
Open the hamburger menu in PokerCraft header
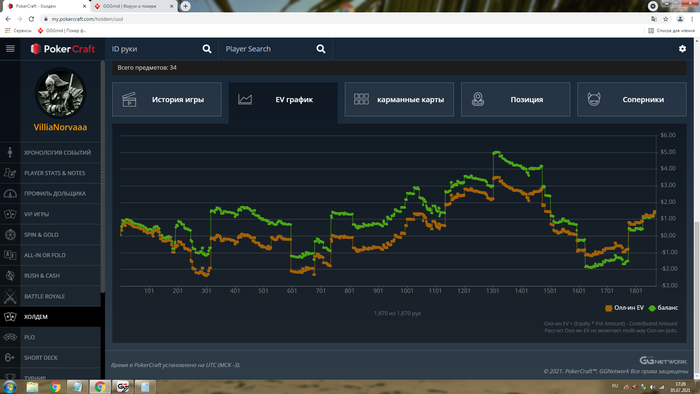pos(10,49)
